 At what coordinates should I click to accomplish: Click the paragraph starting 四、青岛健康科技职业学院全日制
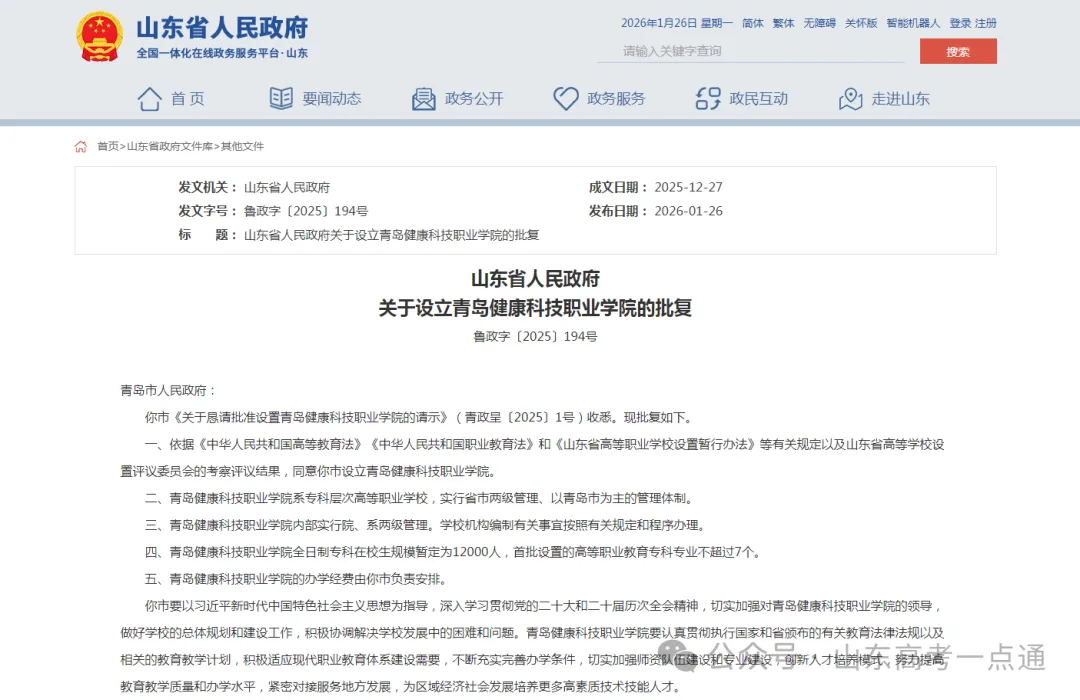click(453, 552)
